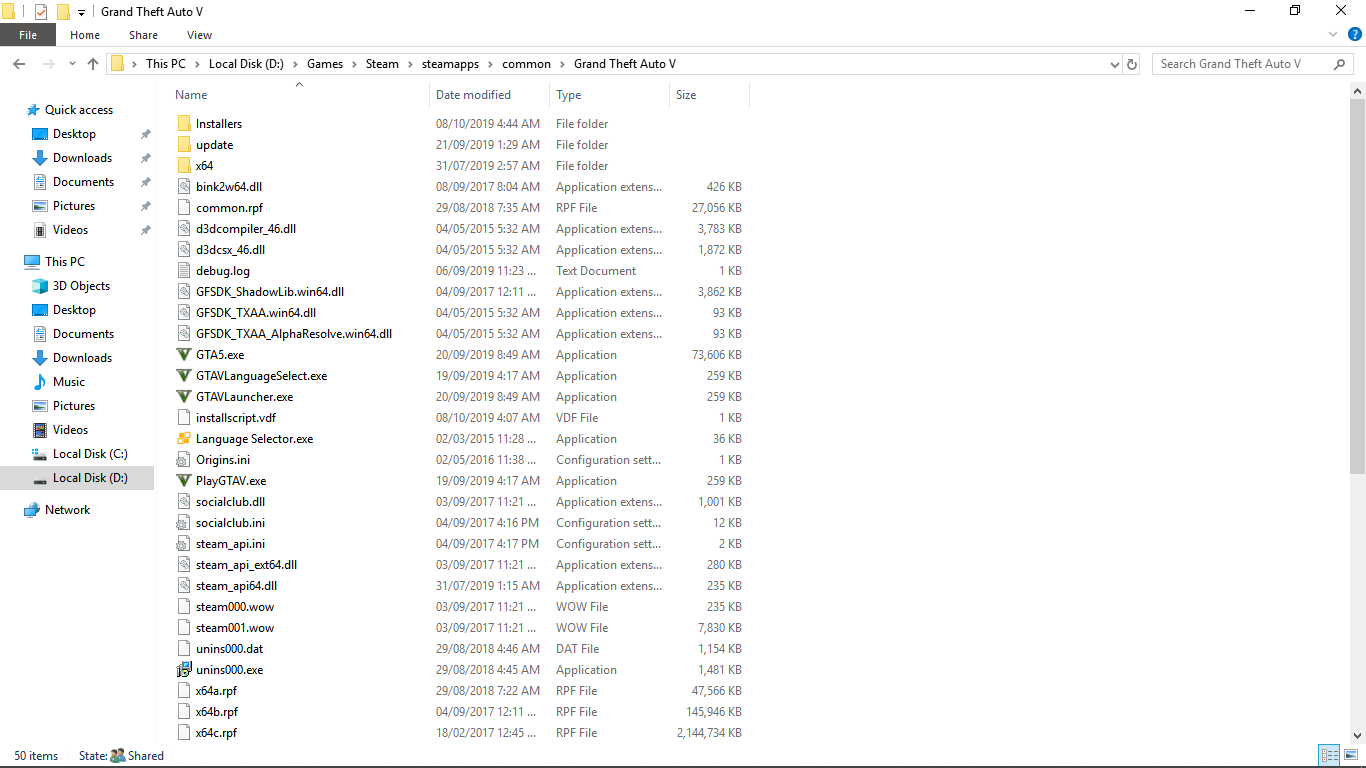Switch to Large icons view layout

[x=1349, y=756]
